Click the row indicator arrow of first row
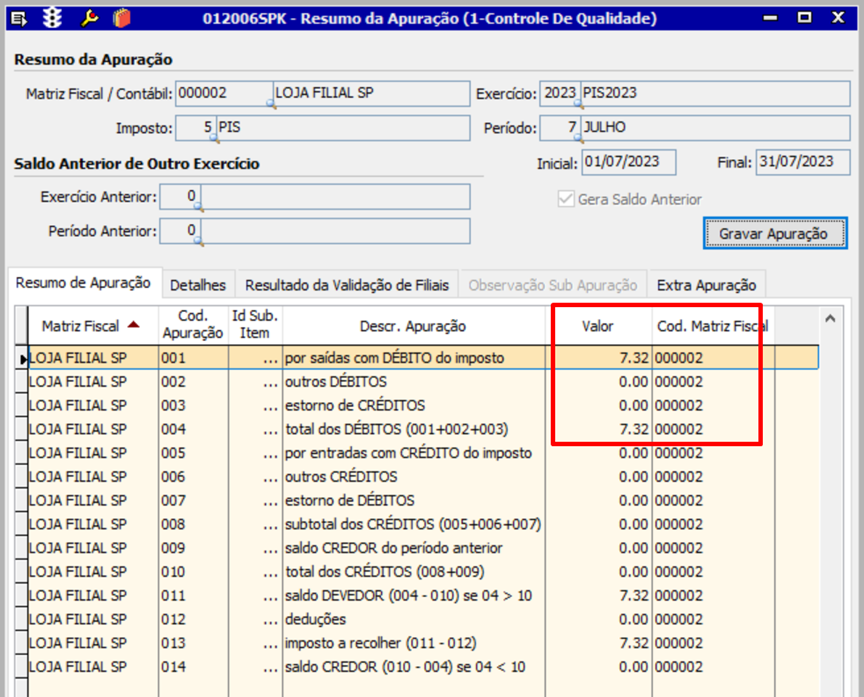864x697 pixels. [23, 358]
